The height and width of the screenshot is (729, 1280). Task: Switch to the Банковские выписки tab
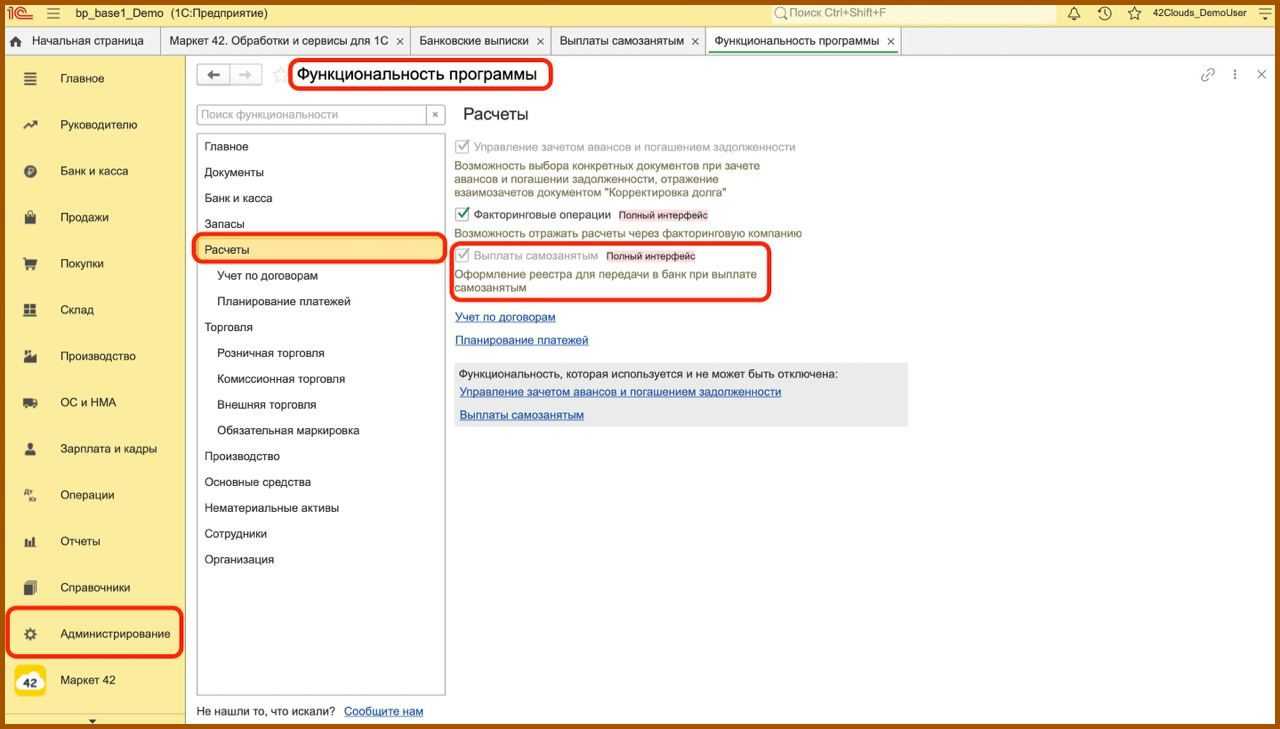[473, 41]
